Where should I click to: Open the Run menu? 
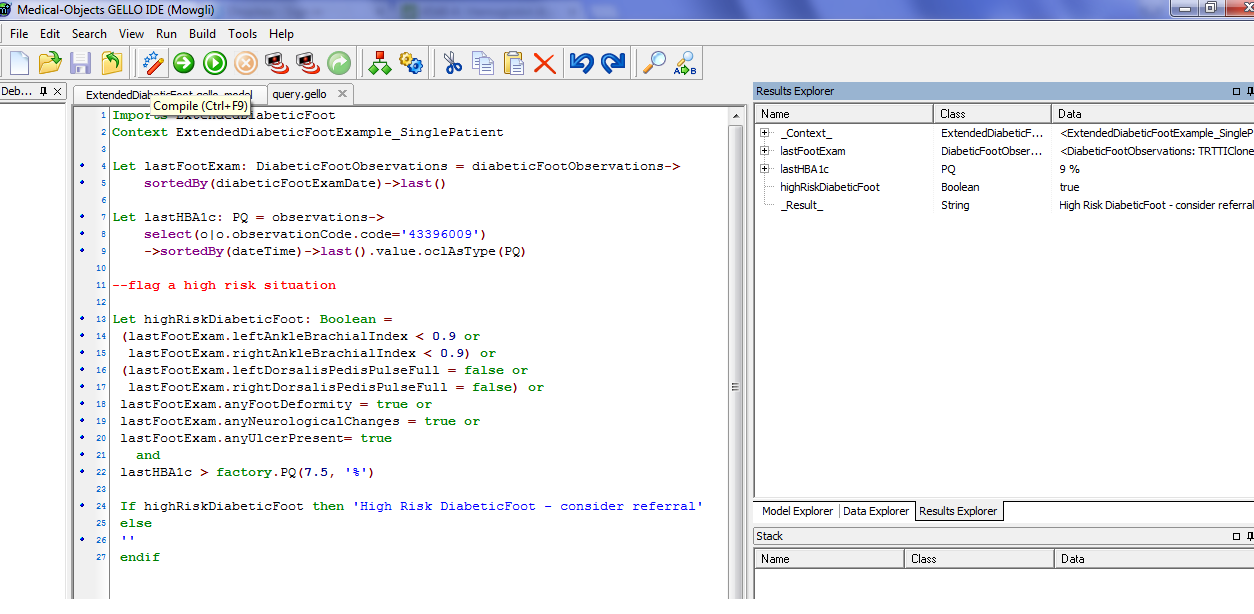click(166, 34)
